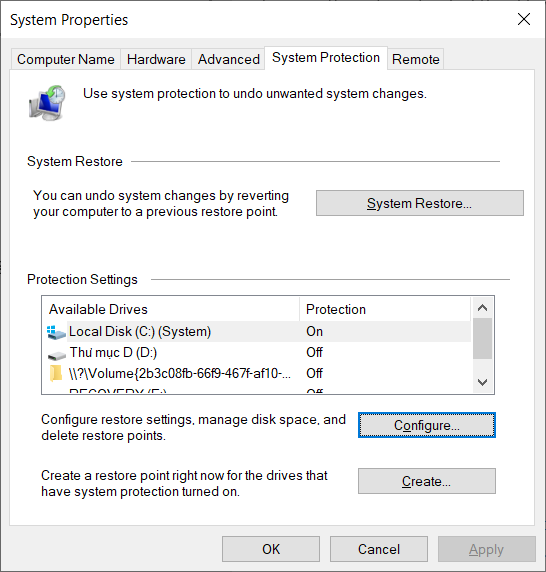This screenshot has width=546, height=572.
Task: Click the System Protection tab
Action: [x=326, y=58]
